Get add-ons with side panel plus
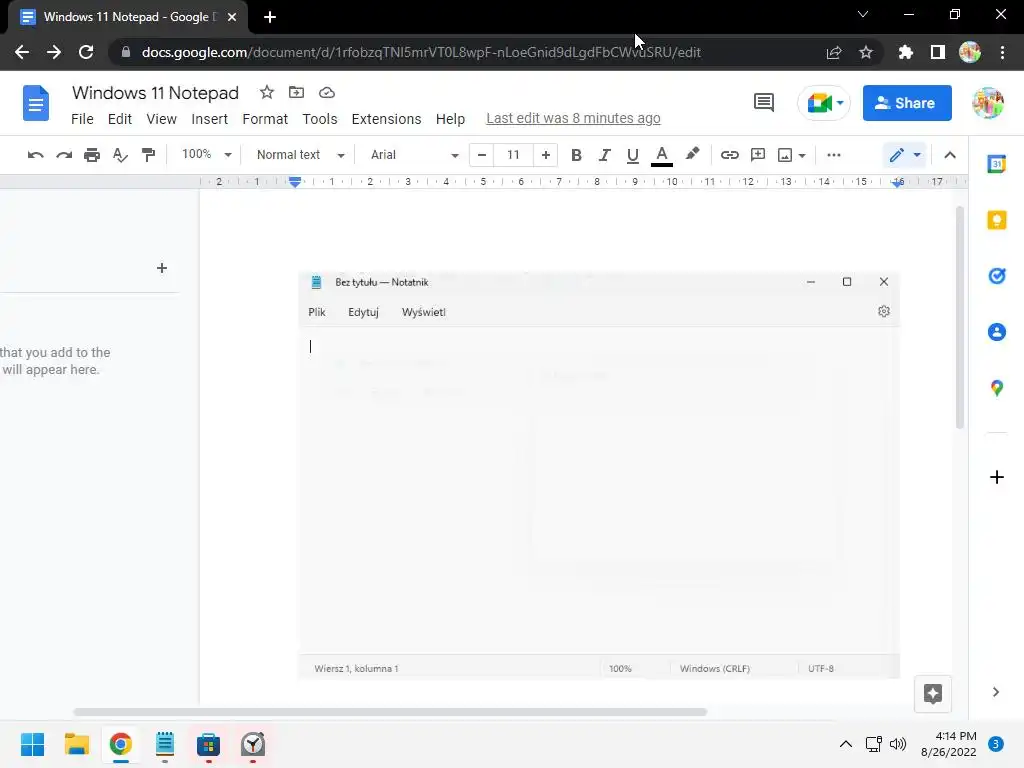The image size is (1024, 768). [x=996, y=477]
